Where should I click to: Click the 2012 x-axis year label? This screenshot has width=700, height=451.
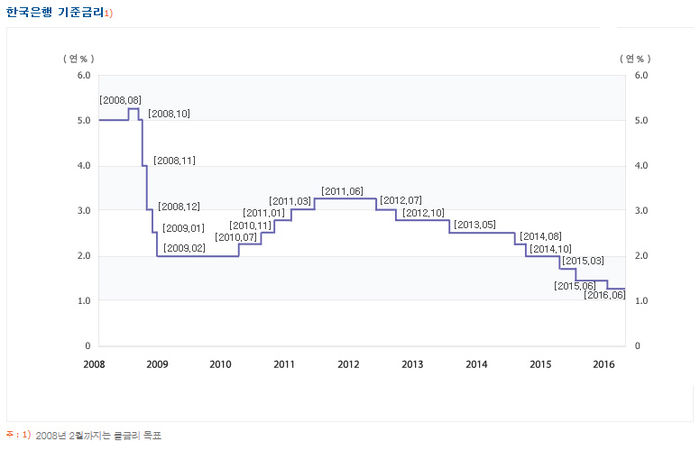[348, 364]
